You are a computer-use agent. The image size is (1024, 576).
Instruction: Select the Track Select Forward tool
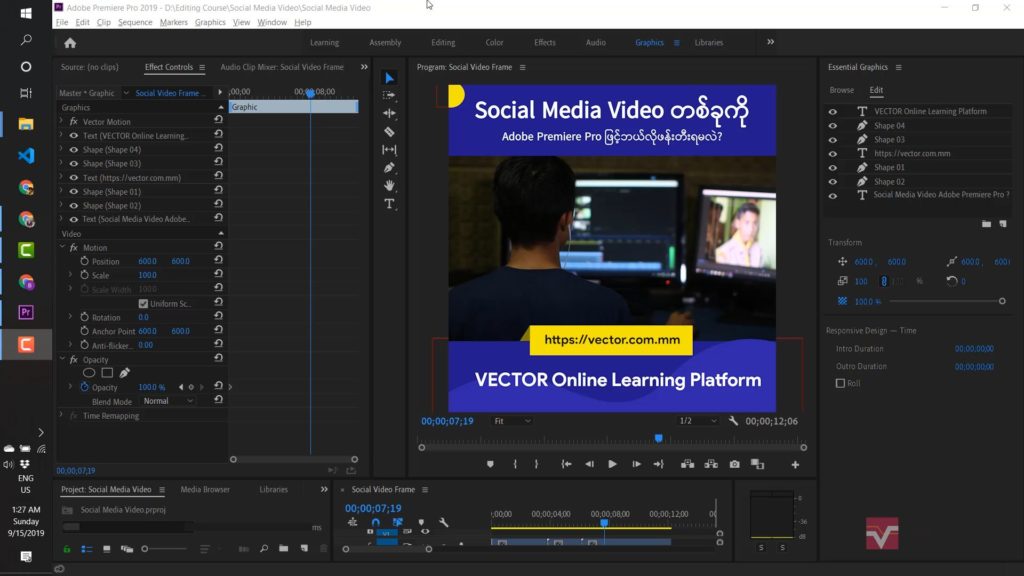(x=389, y=95)
